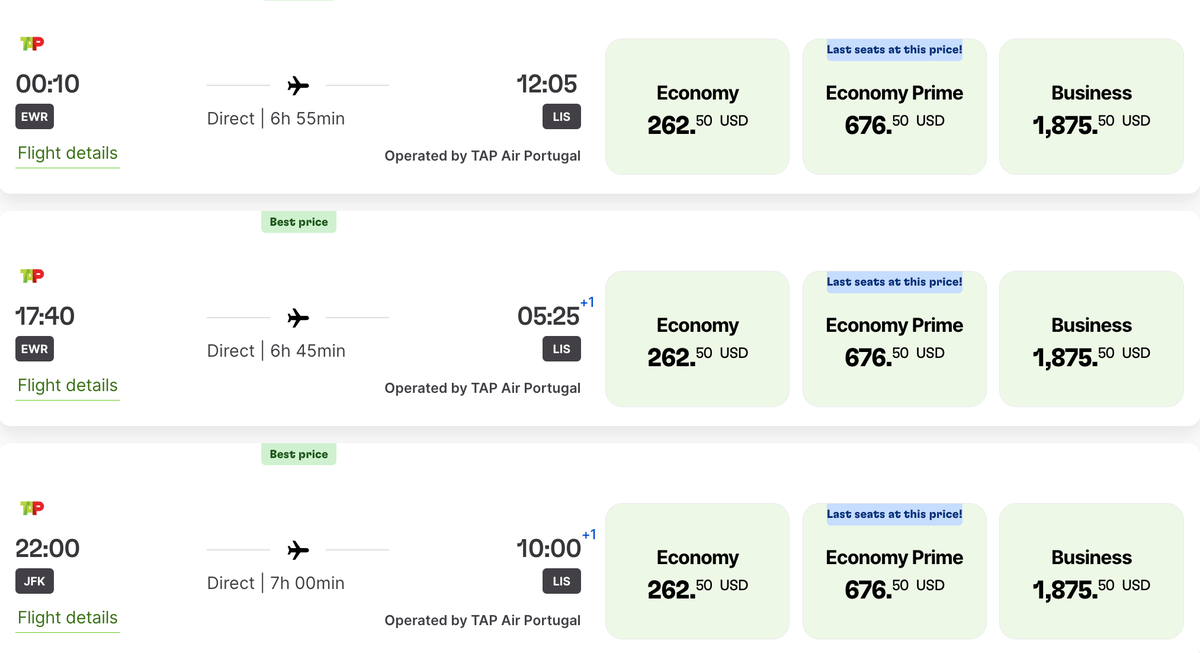The height and width of the screenshot is (653, 1200).
Task: Click the airplane icon on the 17:40 flight
Action: 297,317
